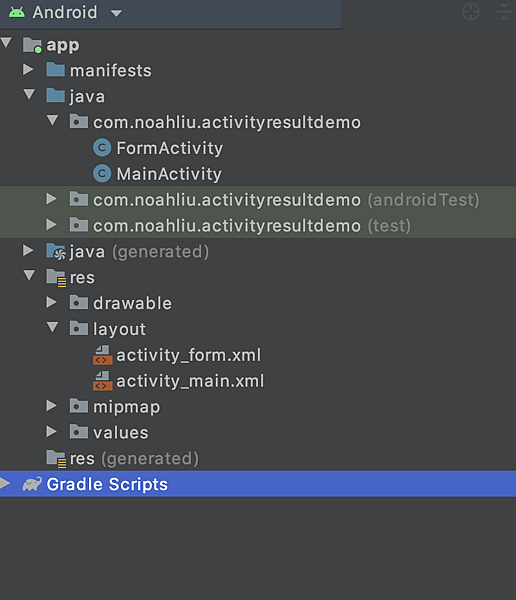This screenshot has height=600, width=516.
Task: Click the res (generated) folder icon
Action: click(x=56, y=459)
